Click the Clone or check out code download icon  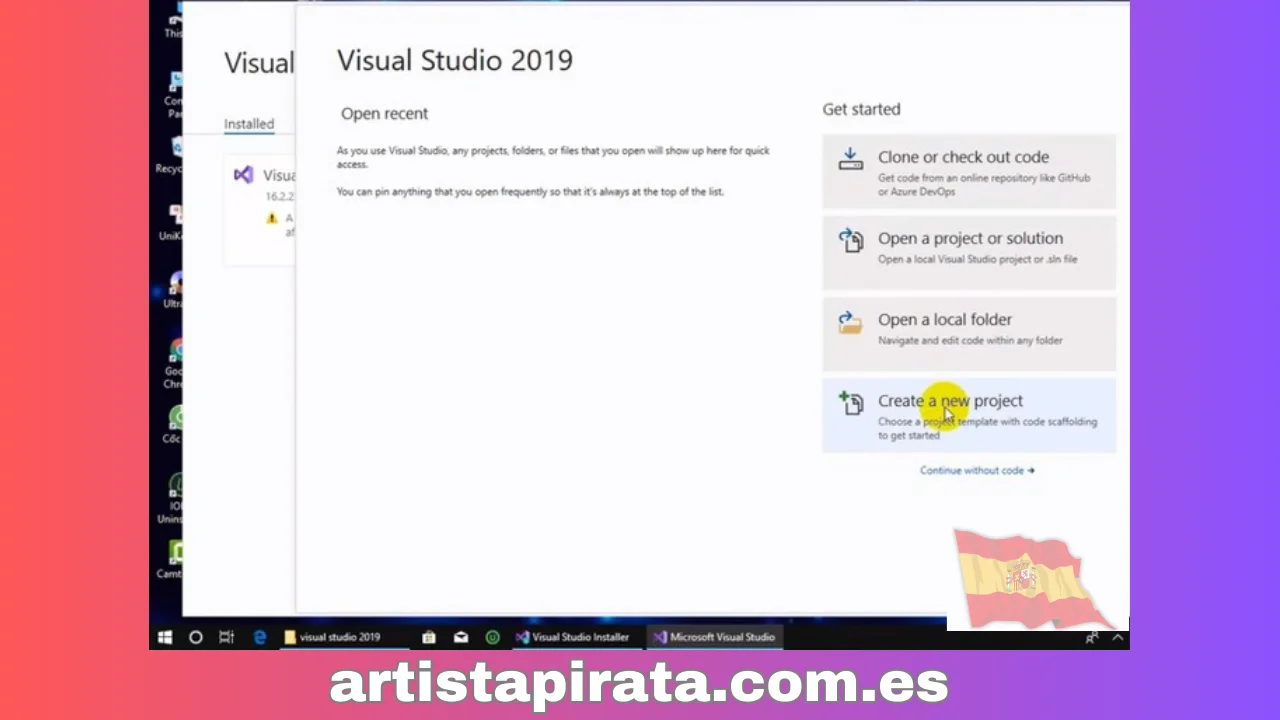coord(851,159)
